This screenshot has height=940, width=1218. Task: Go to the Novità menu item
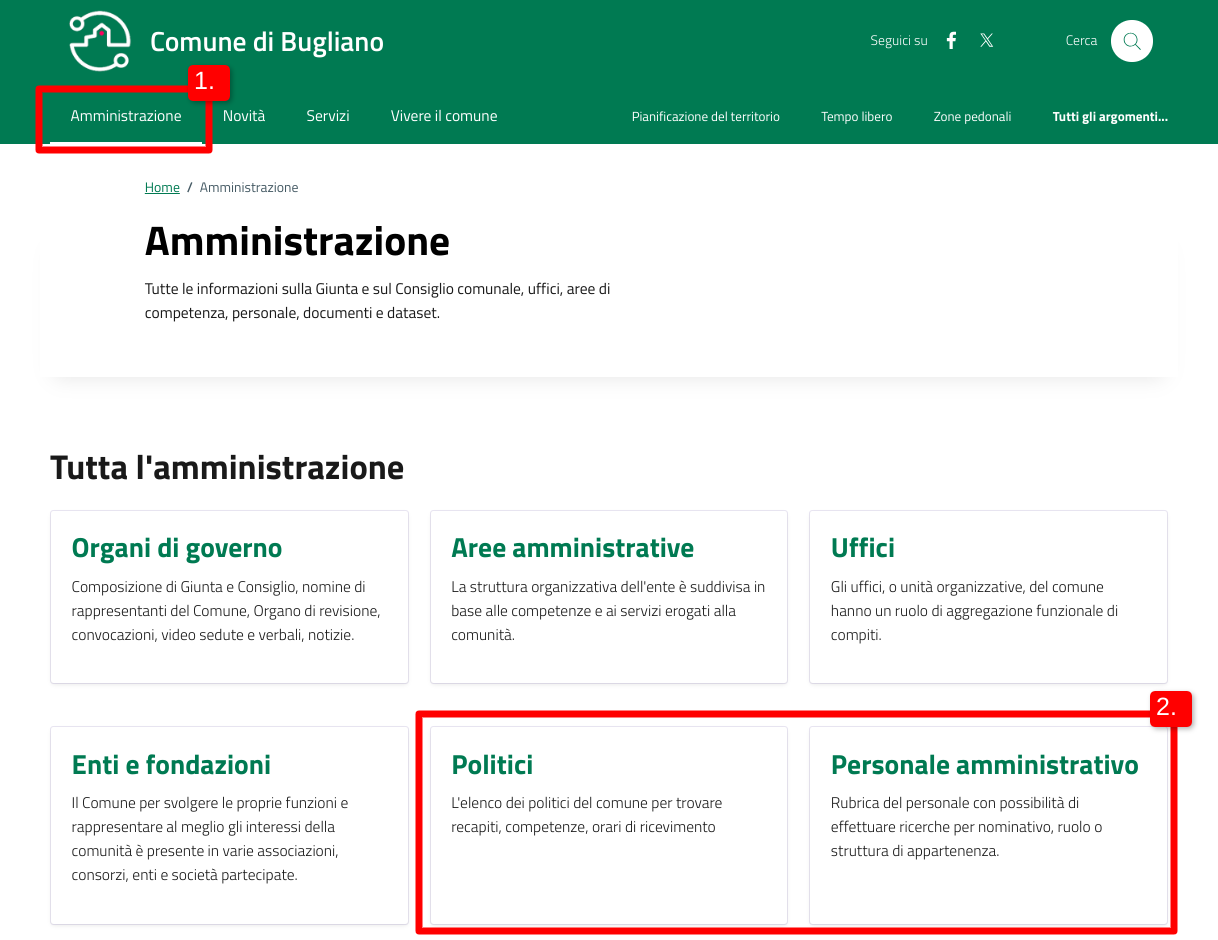coord(244,116)
